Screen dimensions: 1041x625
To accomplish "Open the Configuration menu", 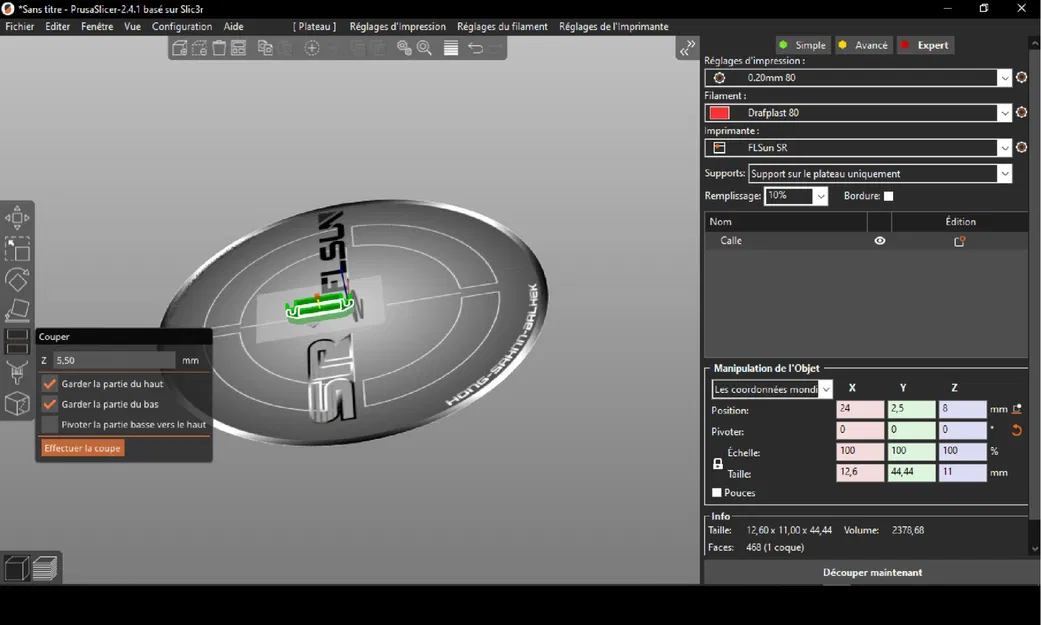I will pos(181,27).
